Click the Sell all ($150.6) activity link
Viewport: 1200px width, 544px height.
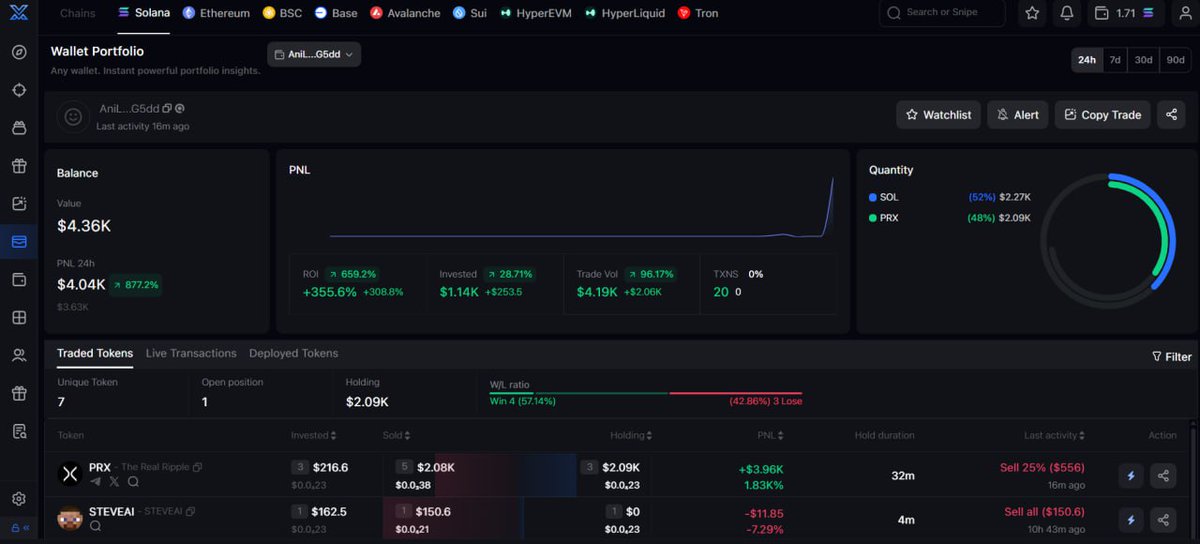pos(1045,511)
